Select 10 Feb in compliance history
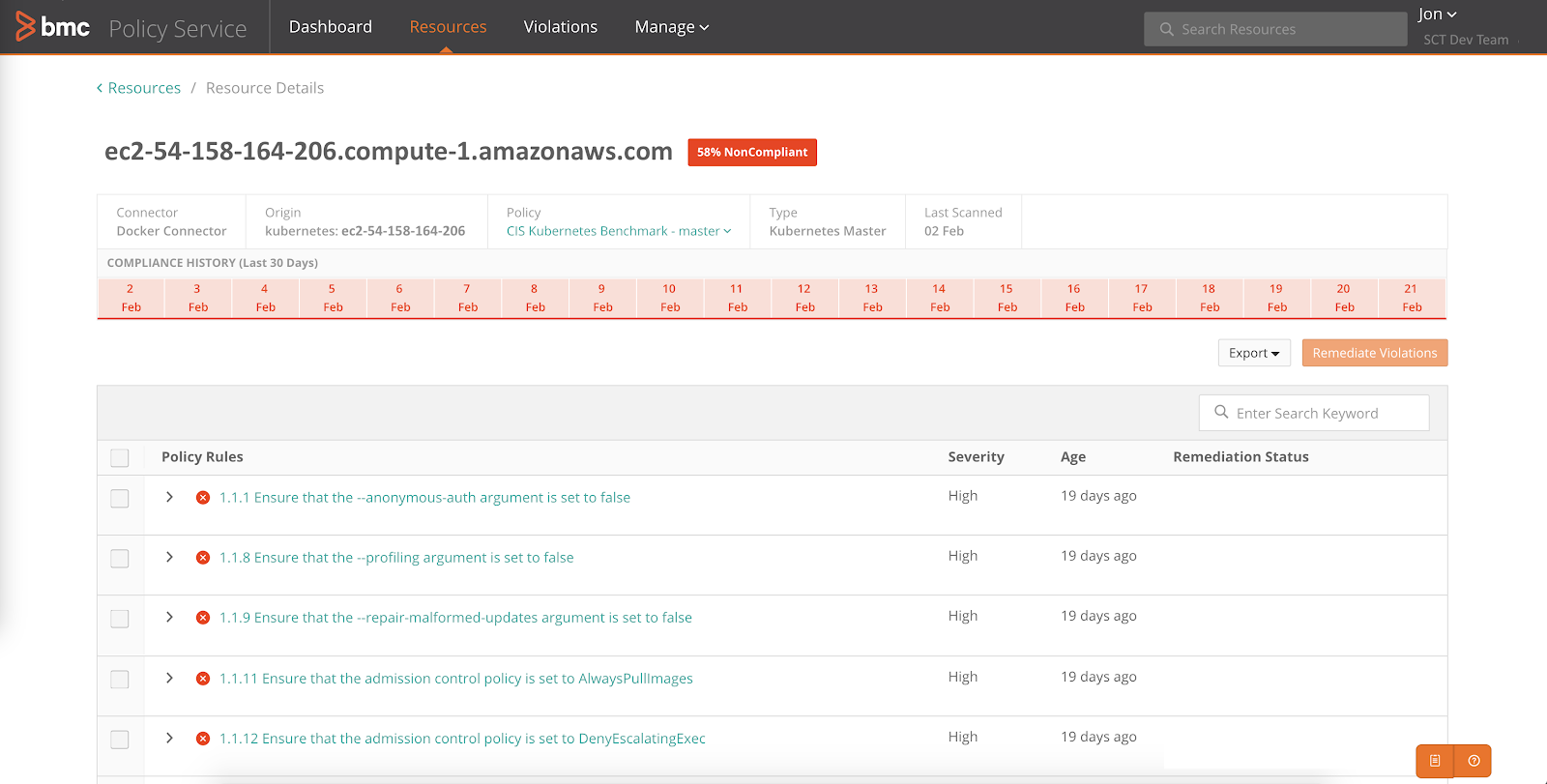 point(670,298)
